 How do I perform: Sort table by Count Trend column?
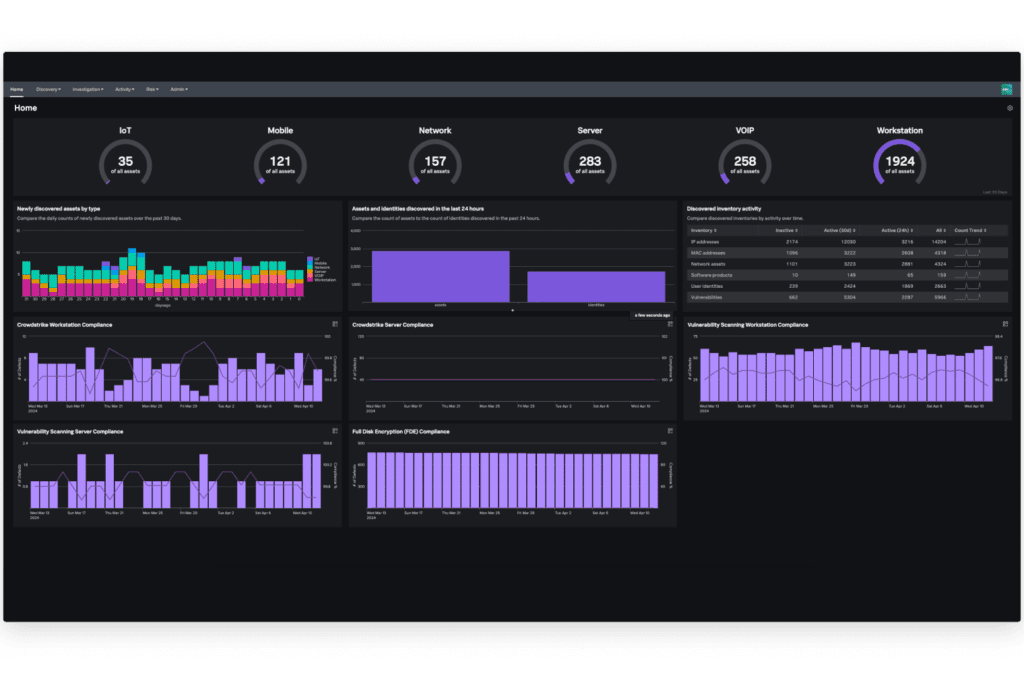click(x=970, y=231)
